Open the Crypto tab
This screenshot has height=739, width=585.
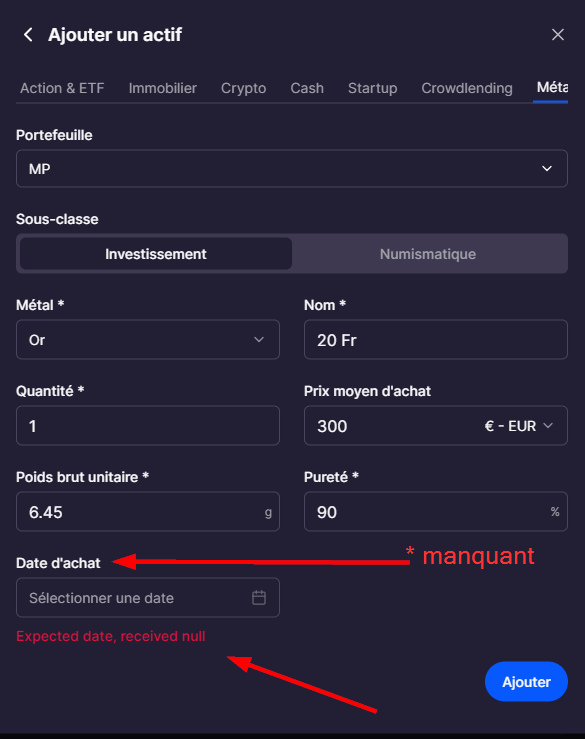pyautogui.click(x=243, y=88)
